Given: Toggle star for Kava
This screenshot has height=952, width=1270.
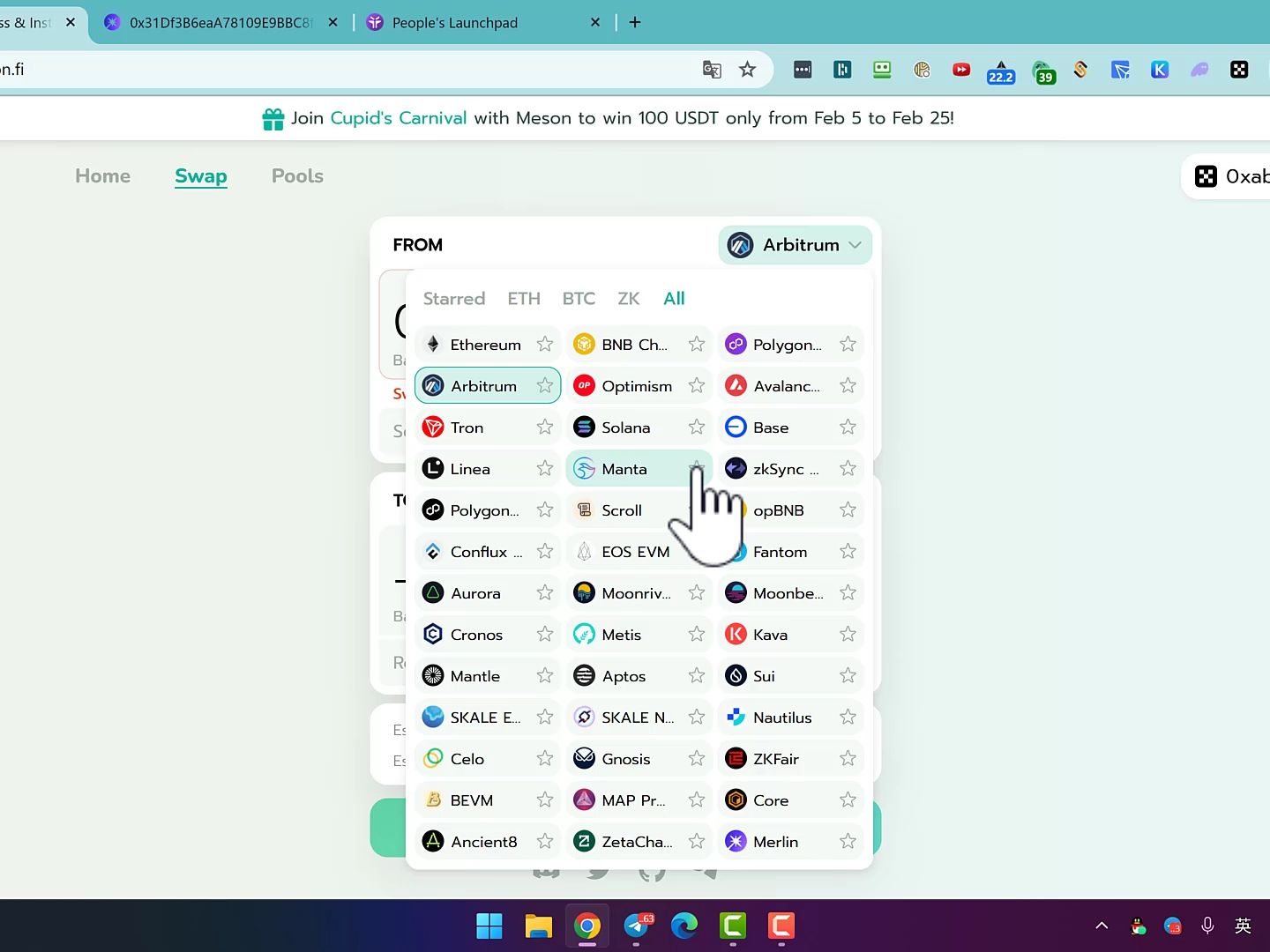Looking at the screenshot, I should (848, 634).
